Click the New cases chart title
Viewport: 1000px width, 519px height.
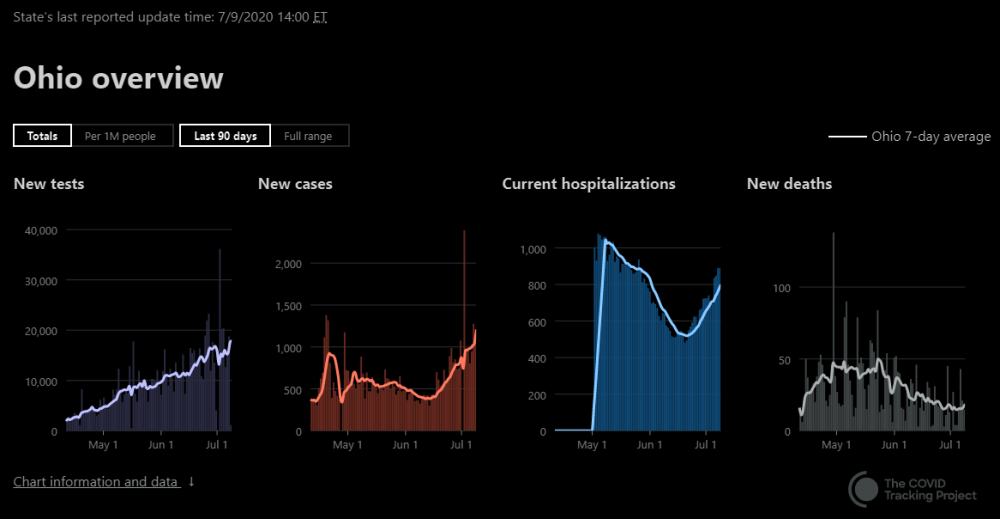(x=295, y=184)
